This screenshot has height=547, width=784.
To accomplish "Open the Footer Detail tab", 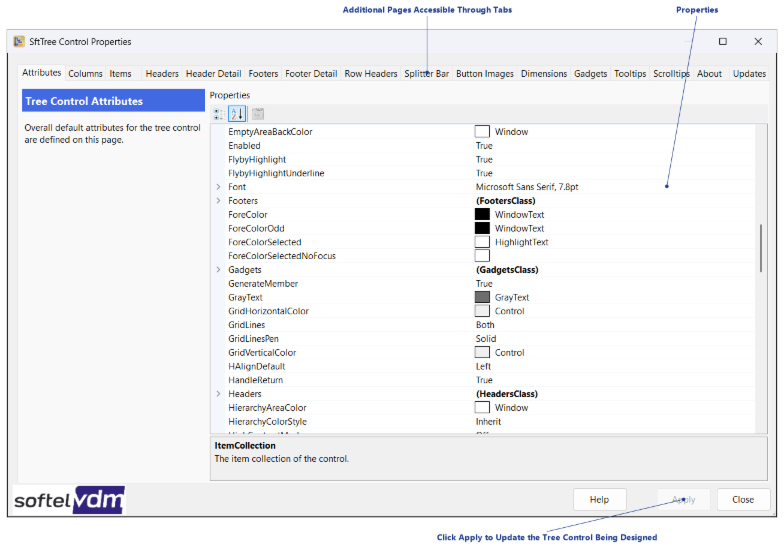I will (311, 74).
